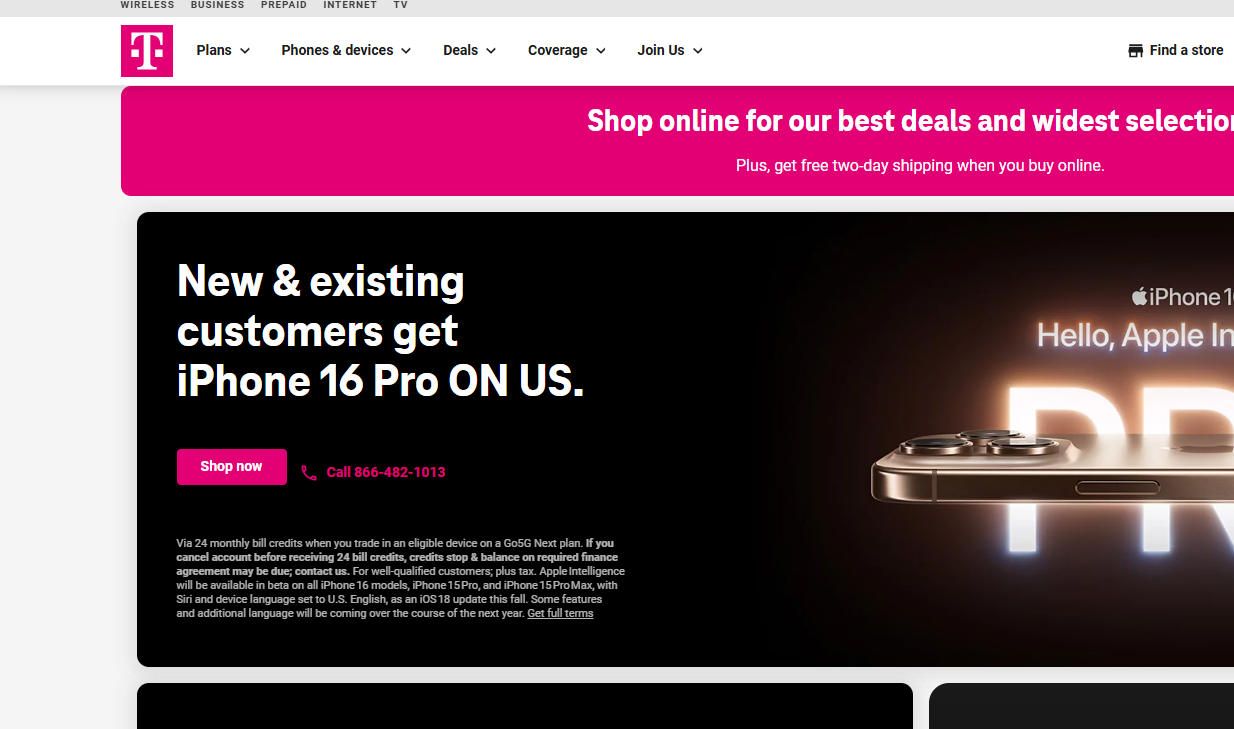Select the Wireless top navigation link
The image size is (1234, 729).
pos(147,5)
